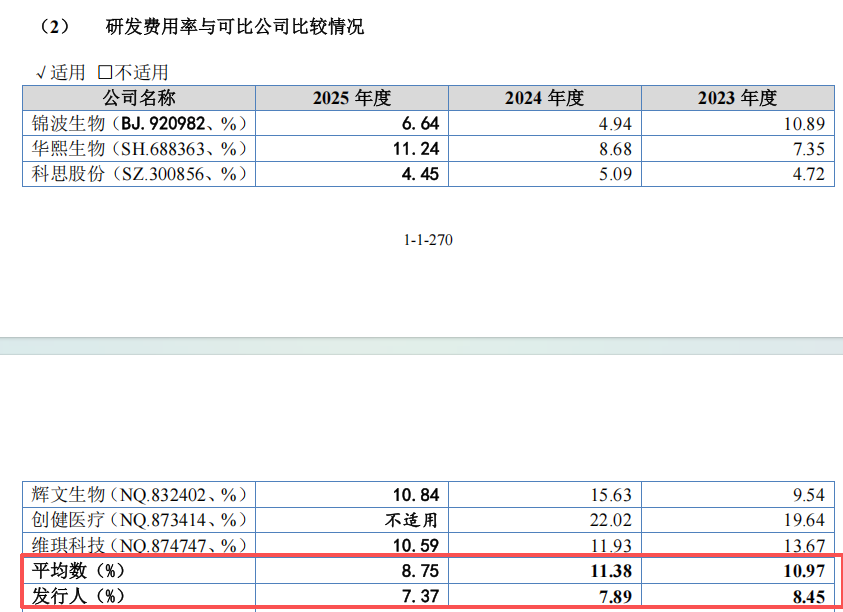Select the 维琪科技 company name cell
This screenshot has height=612, width=843.
[x=139, y=545]
